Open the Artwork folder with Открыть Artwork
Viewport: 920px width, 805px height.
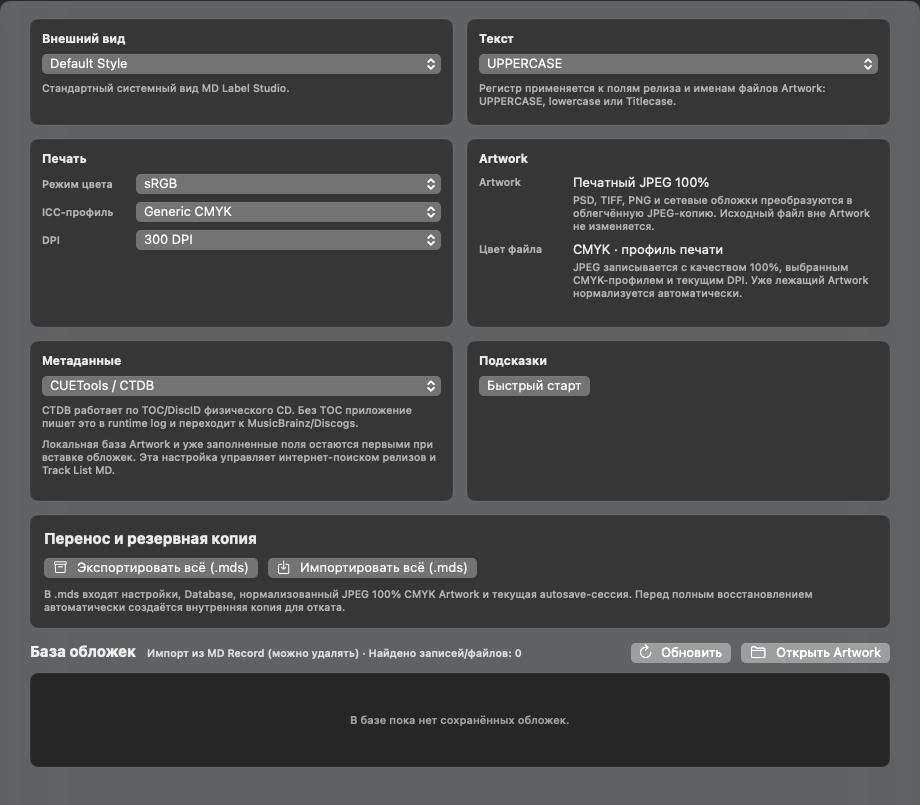click(815, 652)
